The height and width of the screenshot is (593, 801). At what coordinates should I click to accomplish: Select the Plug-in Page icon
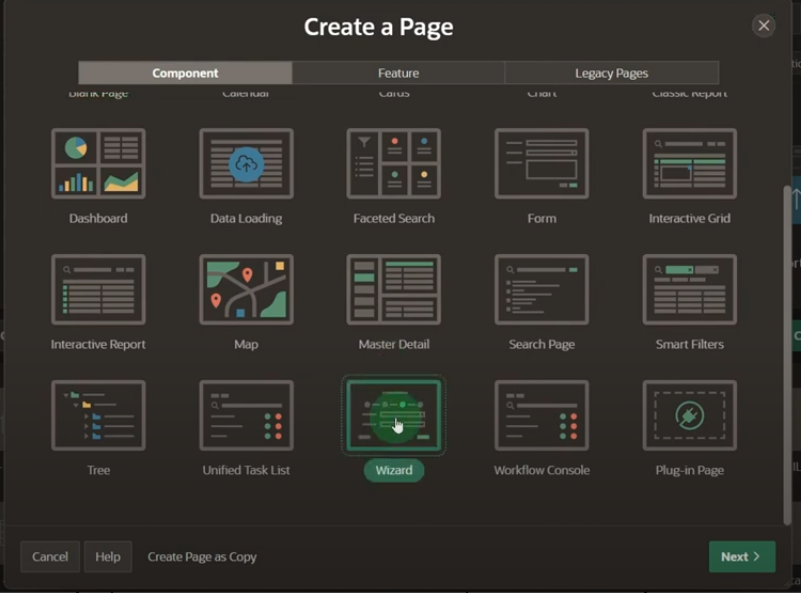pos(690,415)
